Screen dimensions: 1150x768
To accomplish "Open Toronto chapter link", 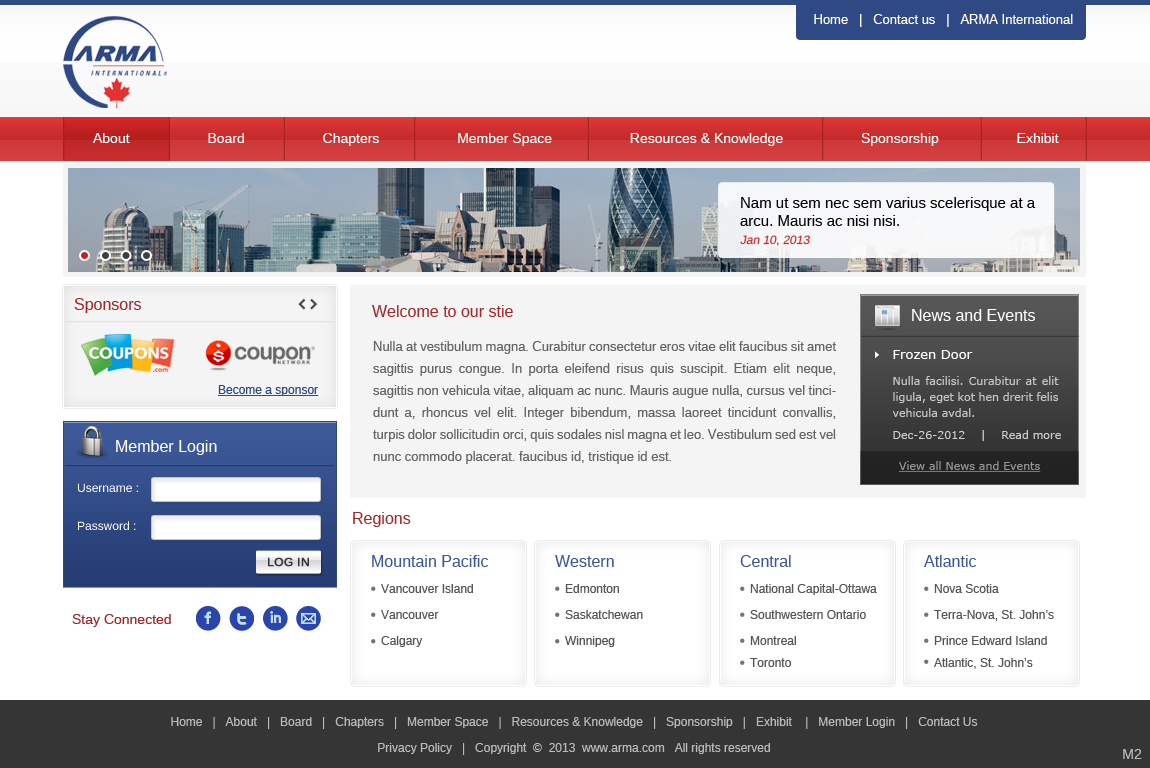I will click(770, 662).
